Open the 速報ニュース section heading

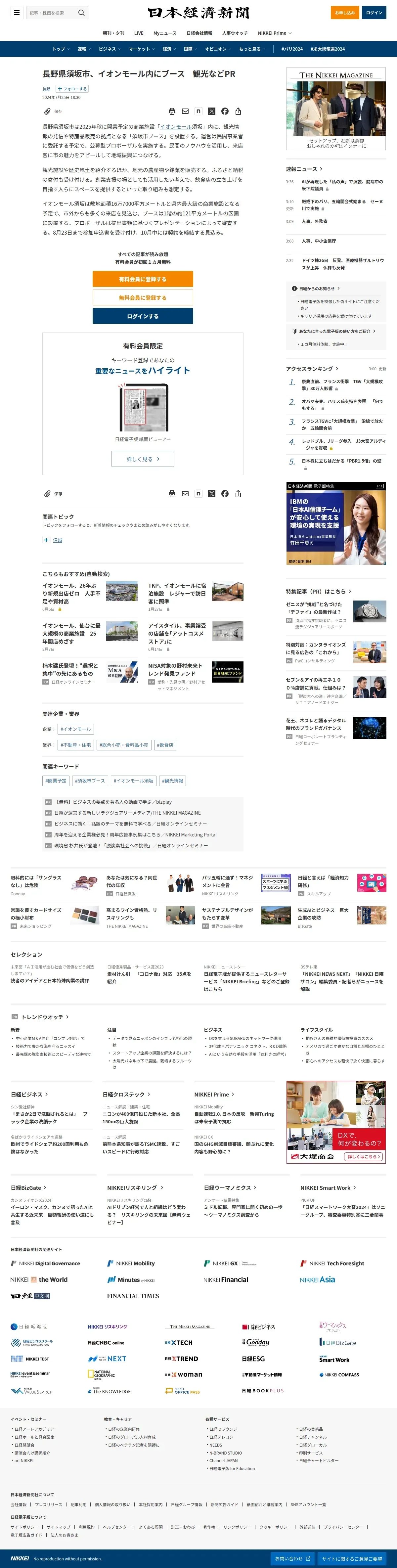[304, 169]
